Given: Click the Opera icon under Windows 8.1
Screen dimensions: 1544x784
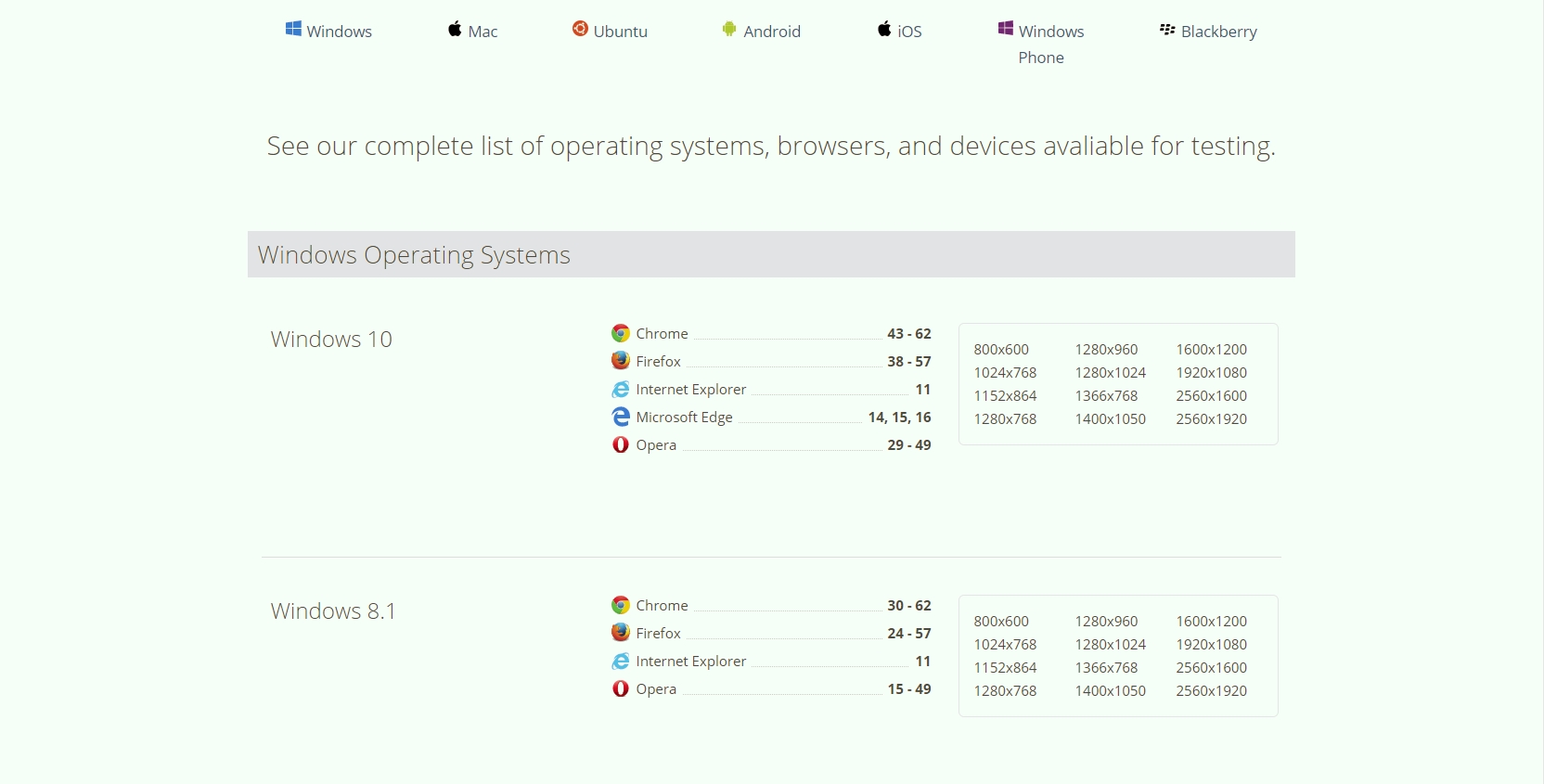Looking at the screenshot, I should coord(621,688).
